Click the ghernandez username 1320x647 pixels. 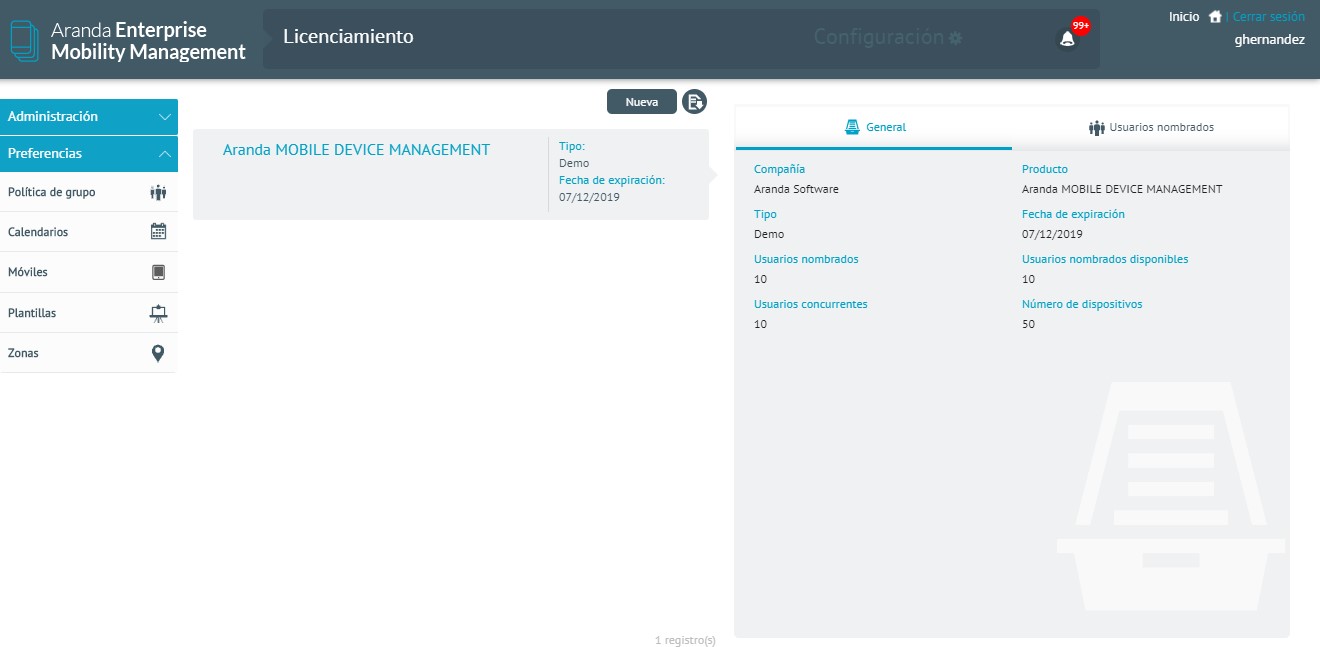1270,39
